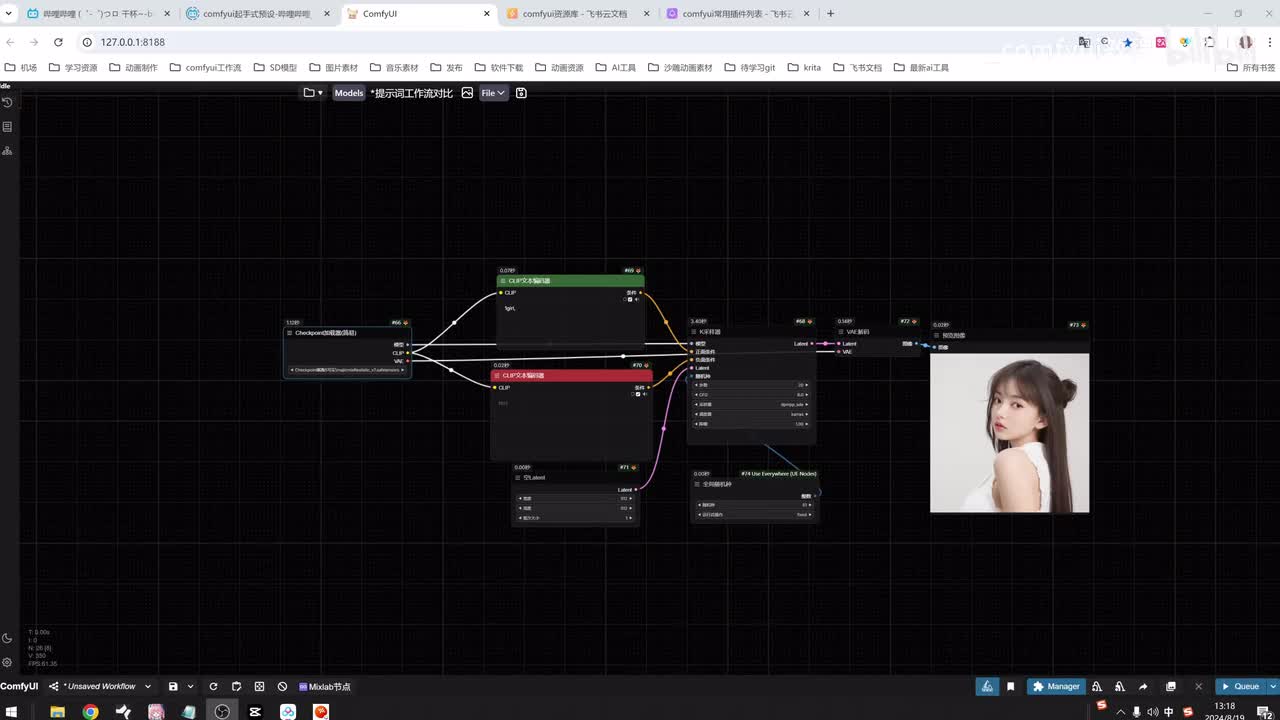
Task: Click the refresh icon in the bottom bar
Action: [213, 687]
